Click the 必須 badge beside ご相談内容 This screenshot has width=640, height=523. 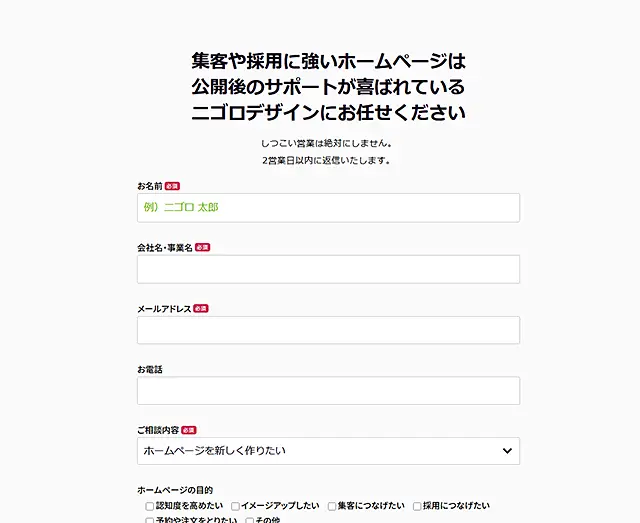click(189, 430)
